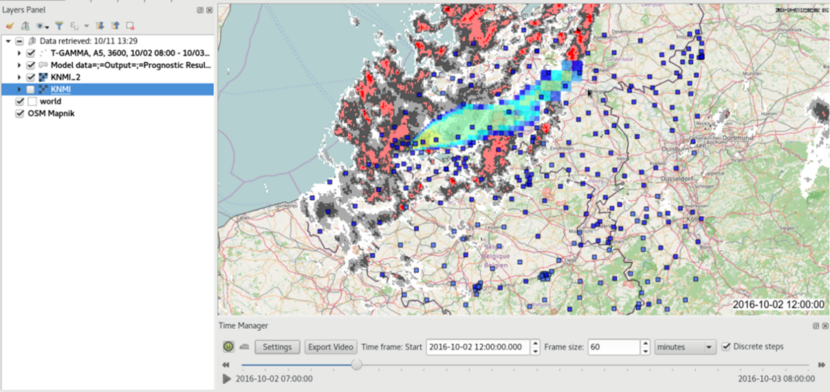The width and height of the screenshot is (830, 392).
Task: Step back one time frame
Action: (225, 364)
